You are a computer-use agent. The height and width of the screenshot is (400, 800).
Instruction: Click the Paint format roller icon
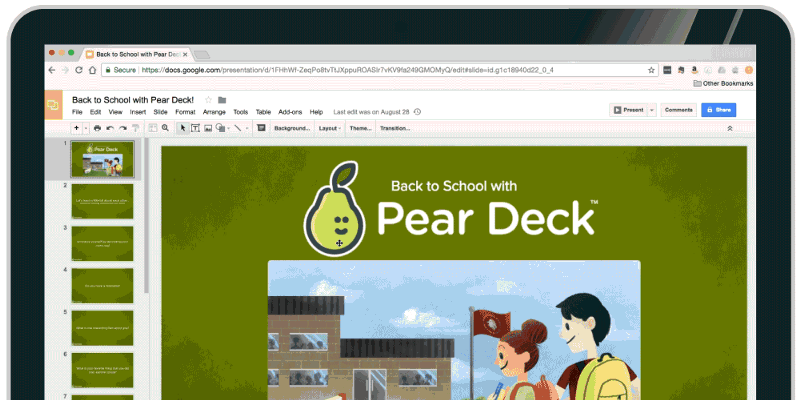pos(136,129)
